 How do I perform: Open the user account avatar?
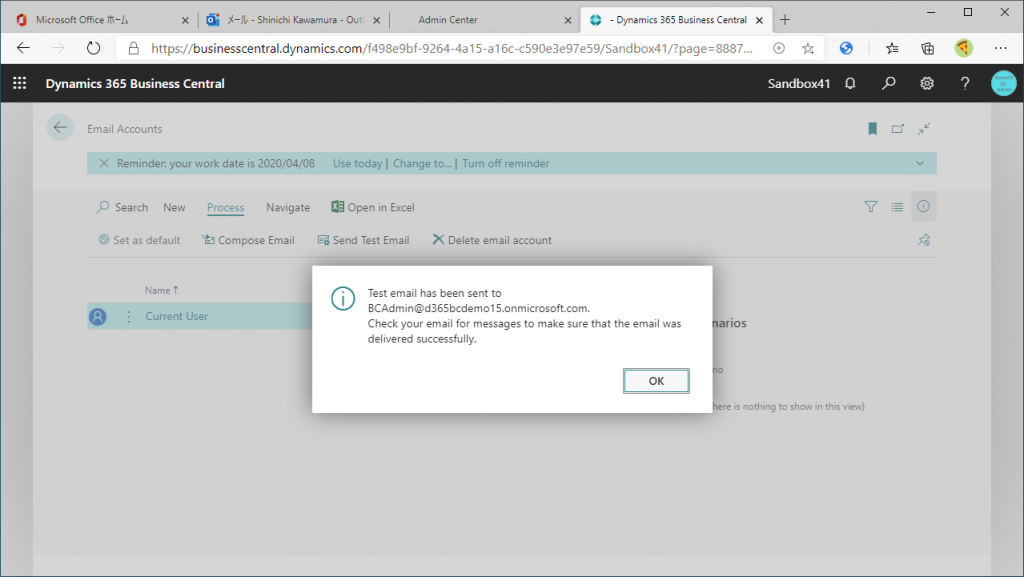click(1003, 84)
